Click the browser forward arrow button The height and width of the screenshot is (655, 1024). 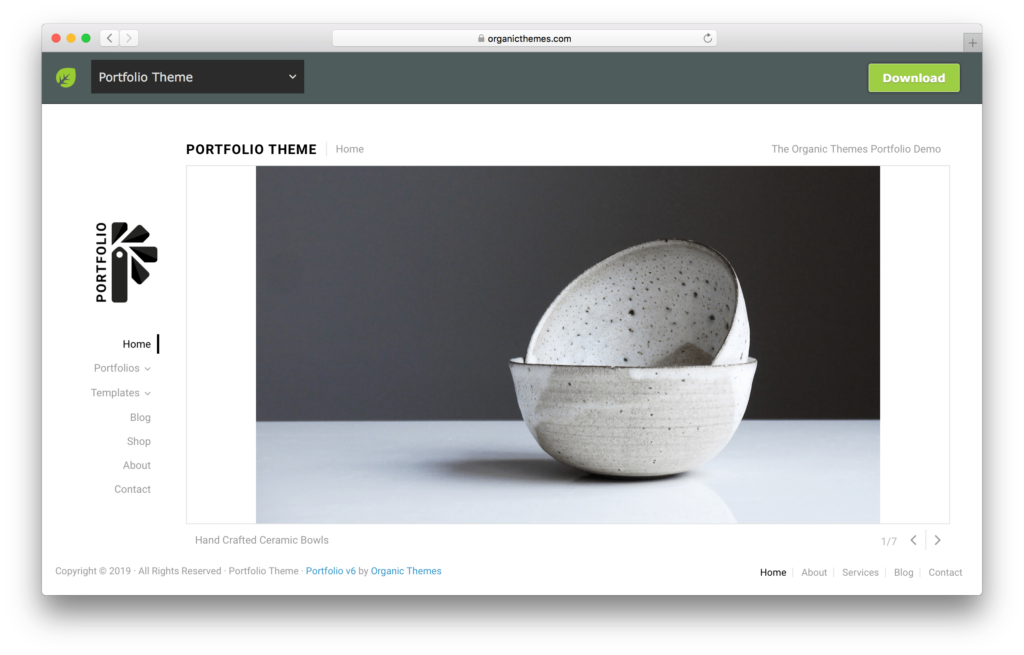[x=129, y=38]
